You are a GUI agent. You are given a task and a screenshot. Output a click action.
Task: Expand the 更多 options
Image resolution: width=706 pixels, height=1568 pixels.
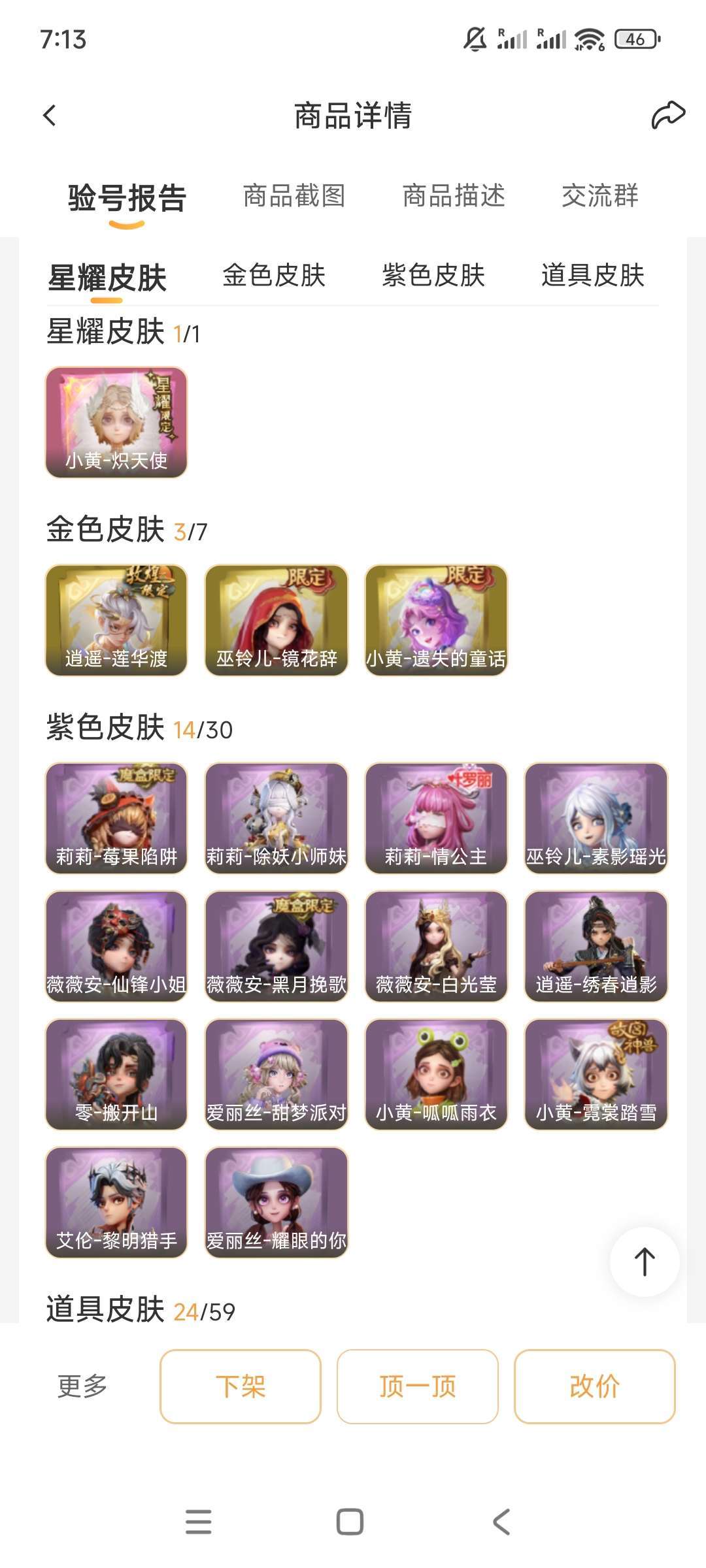(82, 1386)
